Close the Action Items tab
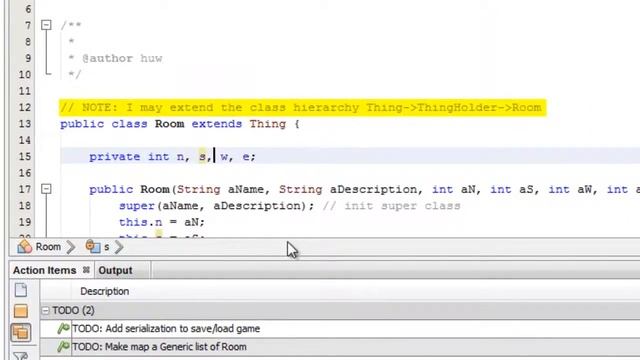 coord(86,270)
